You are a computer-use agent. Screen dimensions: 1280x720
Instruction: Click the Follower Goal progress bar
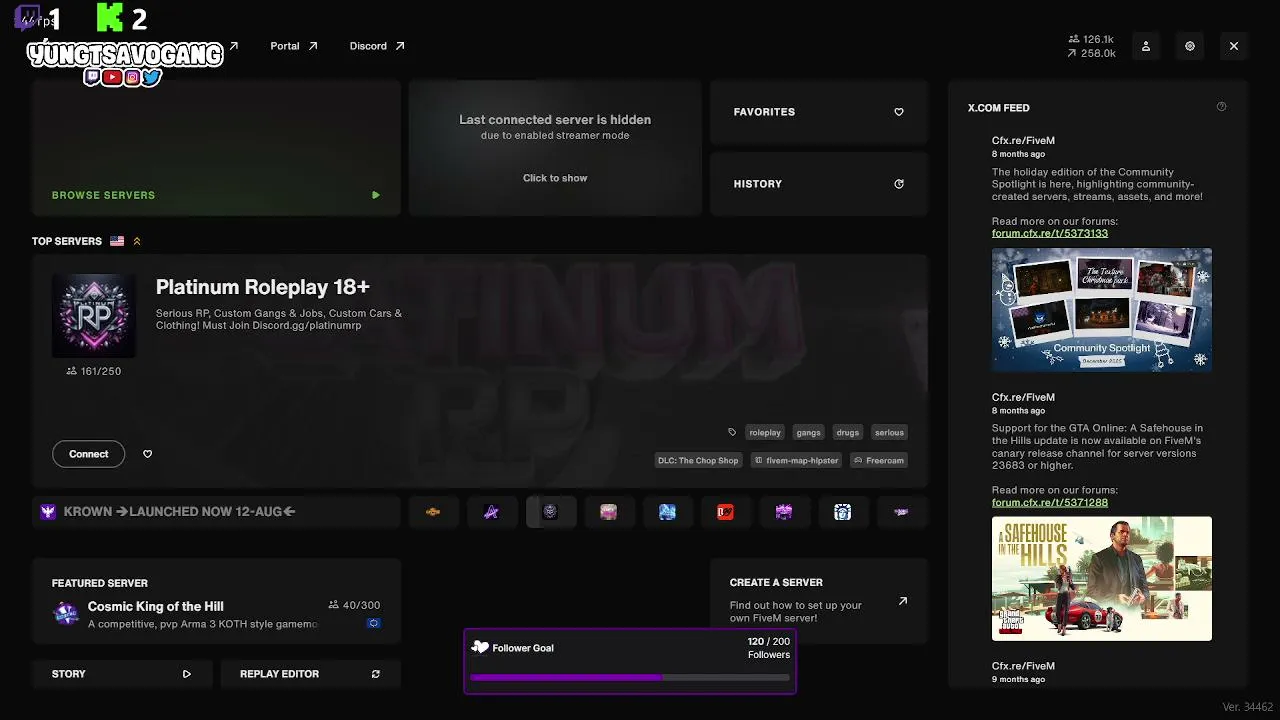pyautogui.click(x=630, y=677)
